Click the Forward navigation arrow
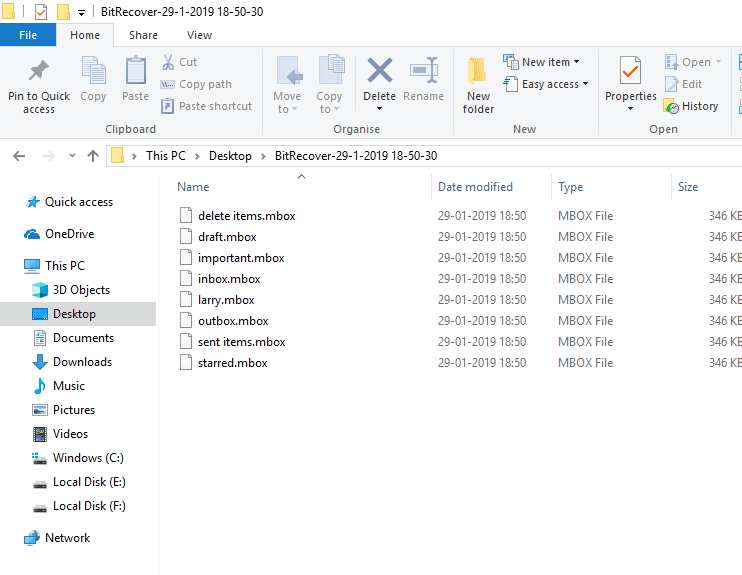This screenshot has width=742, height=575. coord(49,156)
